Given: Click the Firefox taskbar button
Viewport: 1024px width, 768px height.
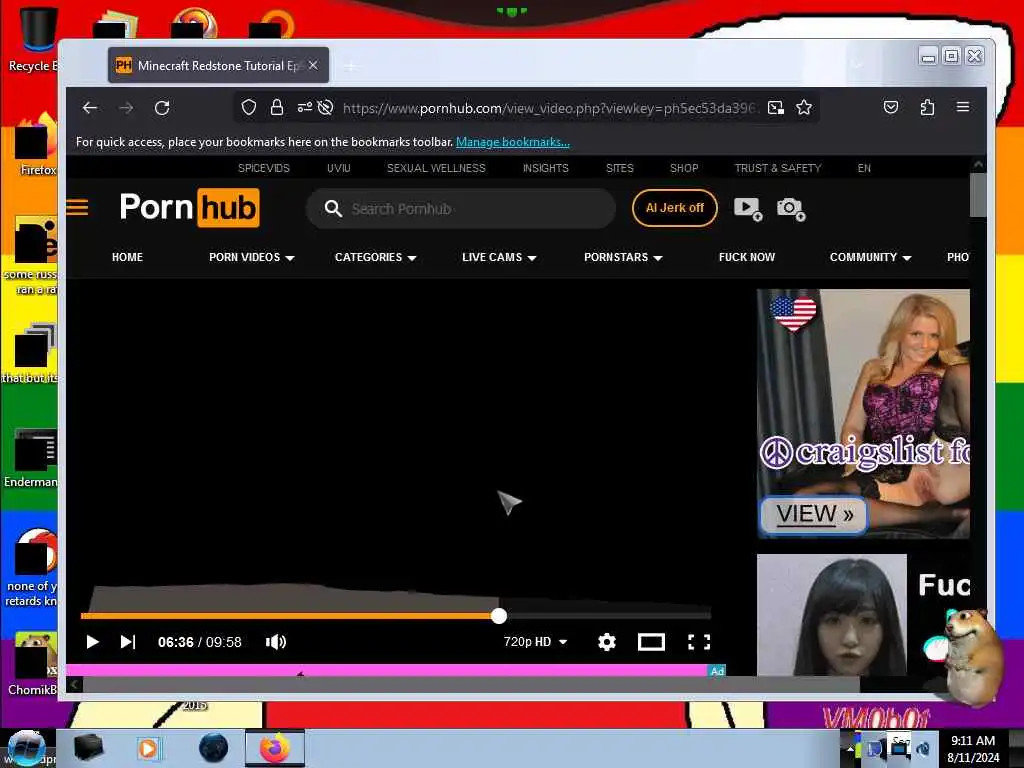Looking at the screenshot, I should coord(275,748).
